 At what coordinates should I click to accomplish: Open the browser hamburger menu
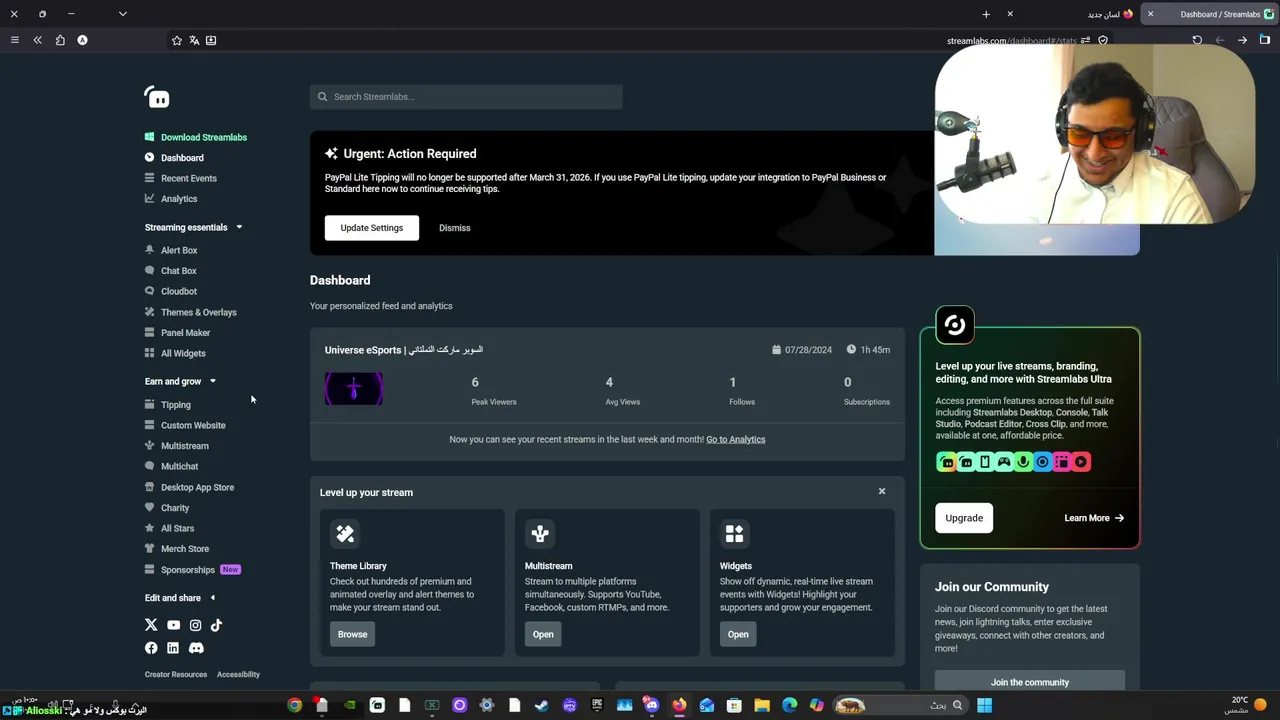(14, 40)
